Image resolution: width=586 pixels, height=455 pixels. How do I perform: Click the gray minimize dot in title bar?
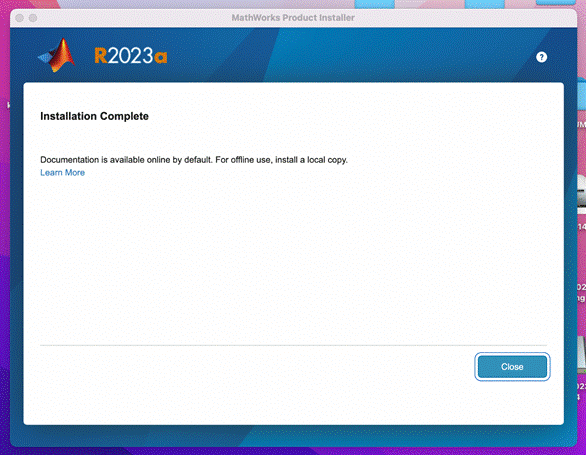[x=33, y=18]
